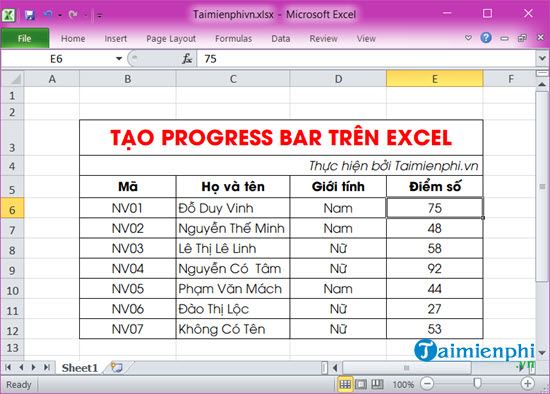550x394 pixels.
Task: Switch to Page Layout view in the status bar
Action: [361, 384]
